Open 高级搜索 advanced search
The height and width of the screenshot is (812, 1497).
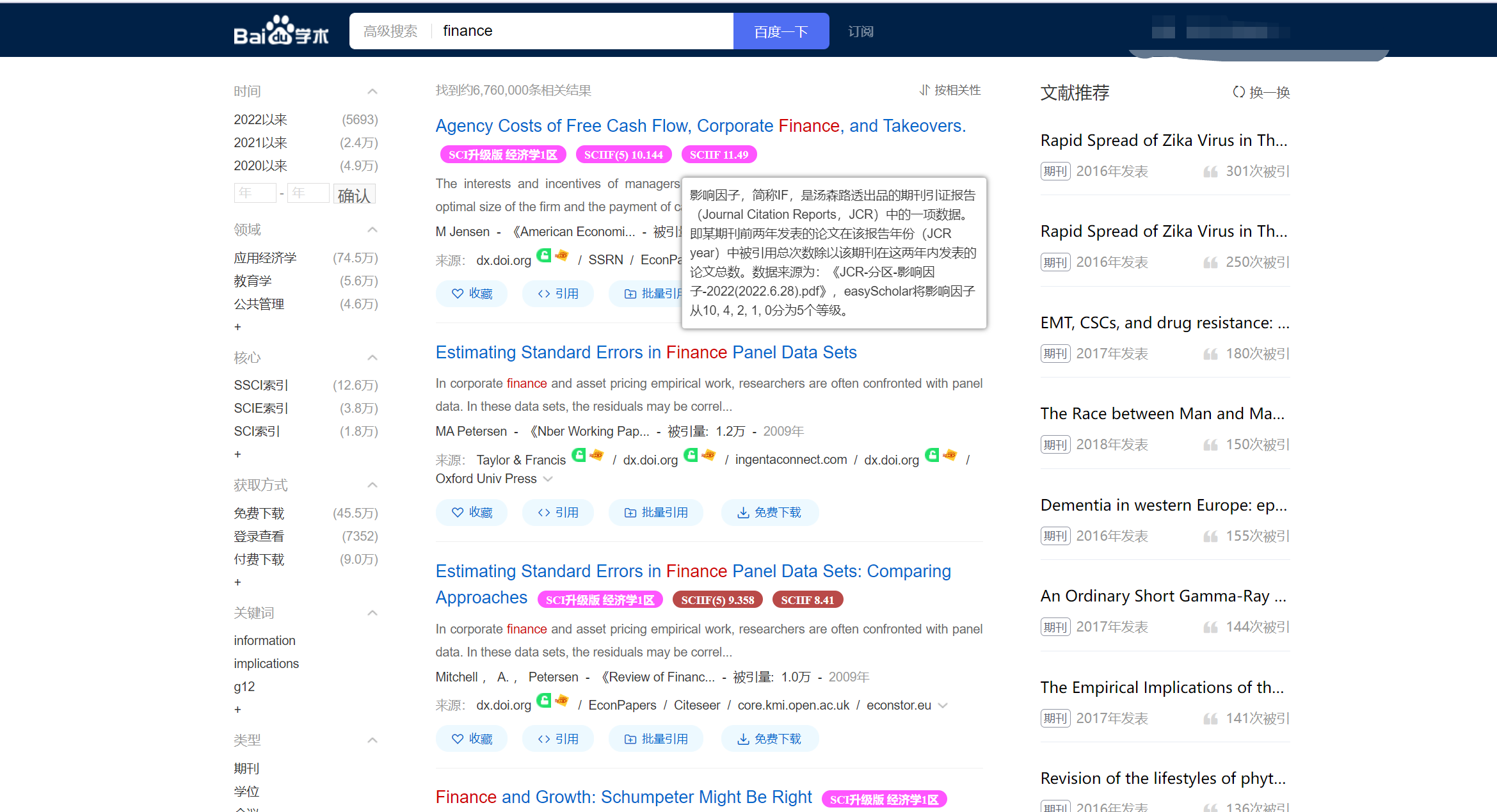click(390, 31)
